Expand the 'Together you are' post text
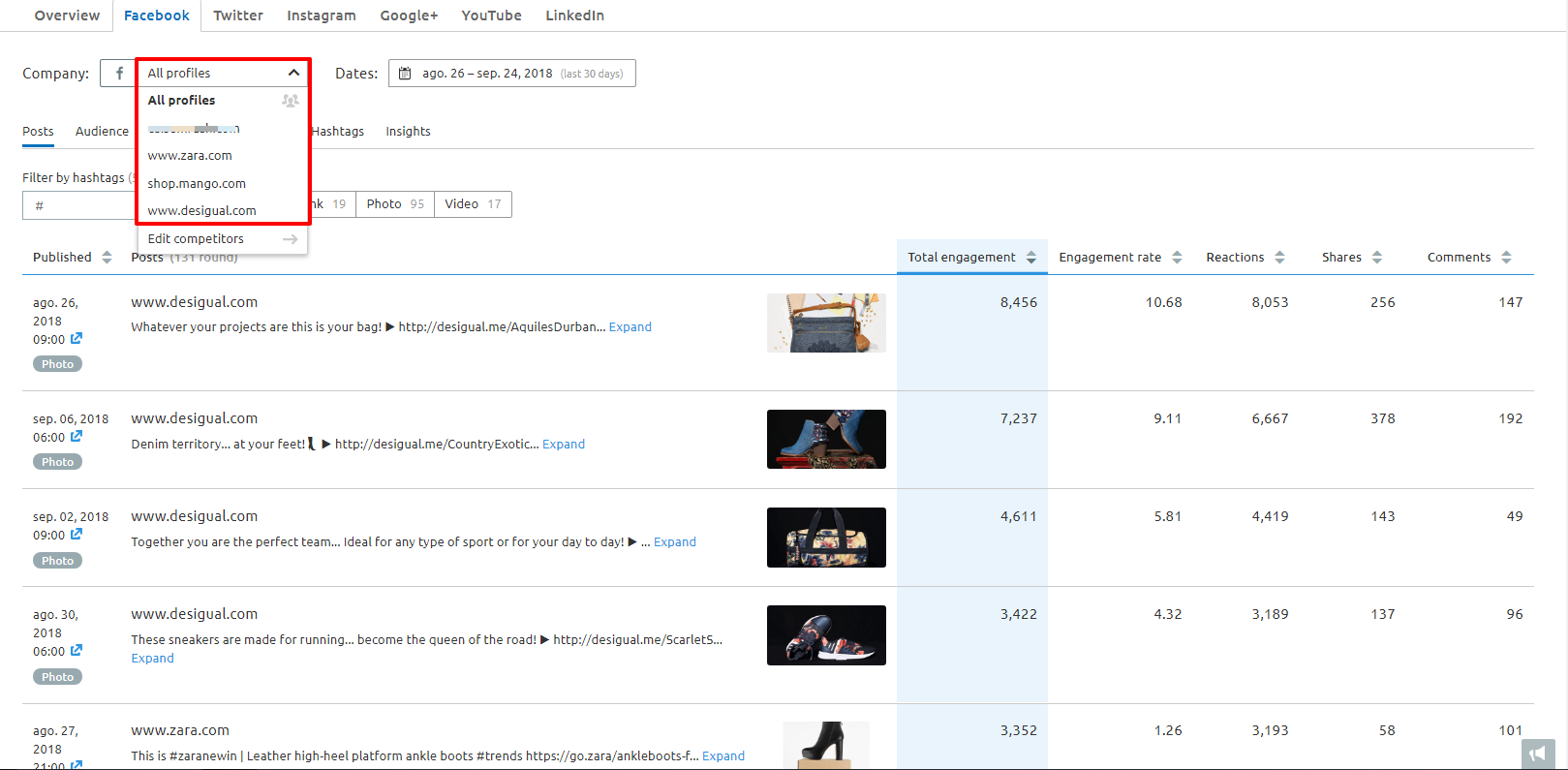This screenshot has height=770, width=1568. [675, 542]
